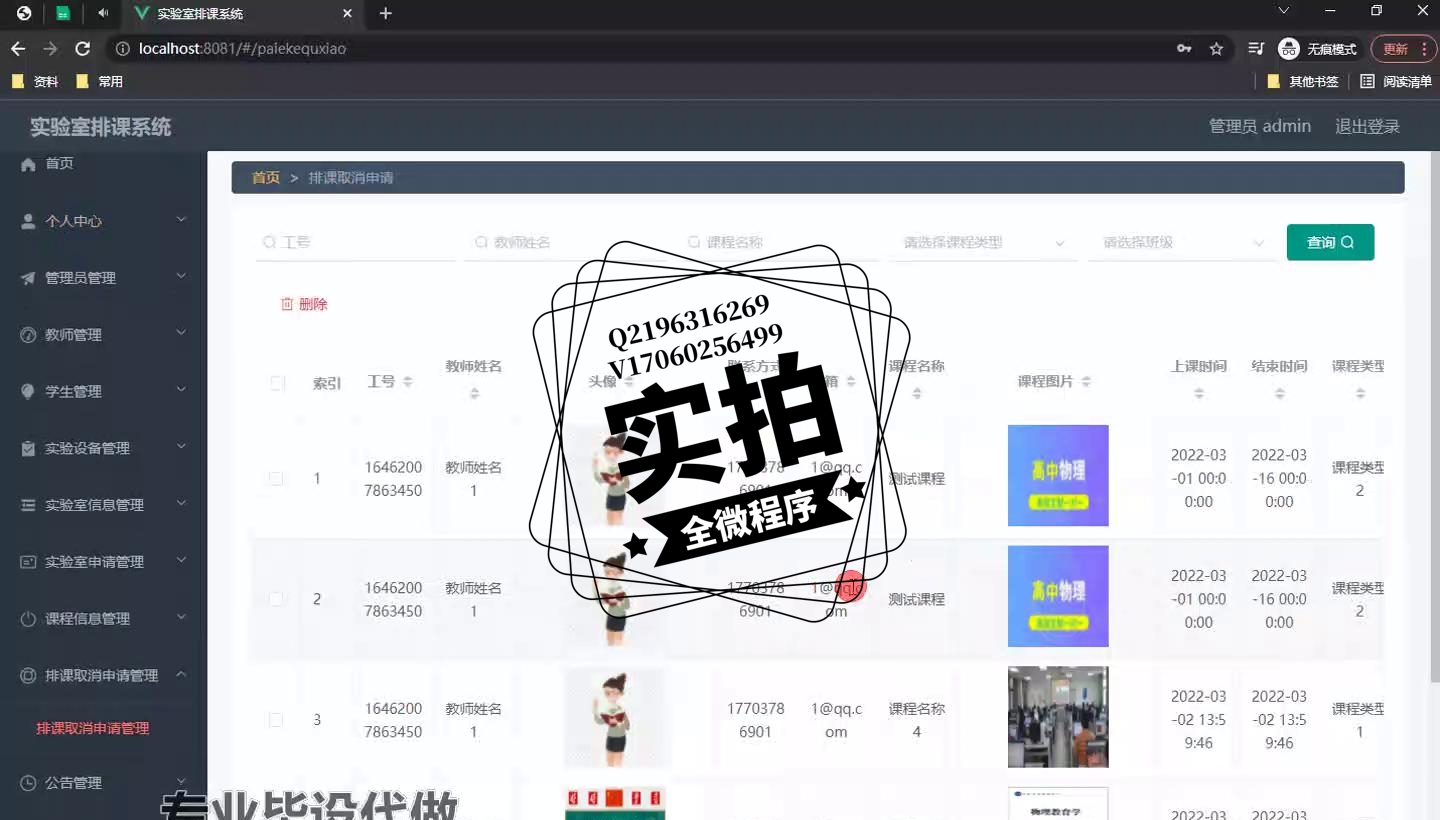Toggle the select-all header checkbox
1440x820 pixels.
click(x=277, y=383)
